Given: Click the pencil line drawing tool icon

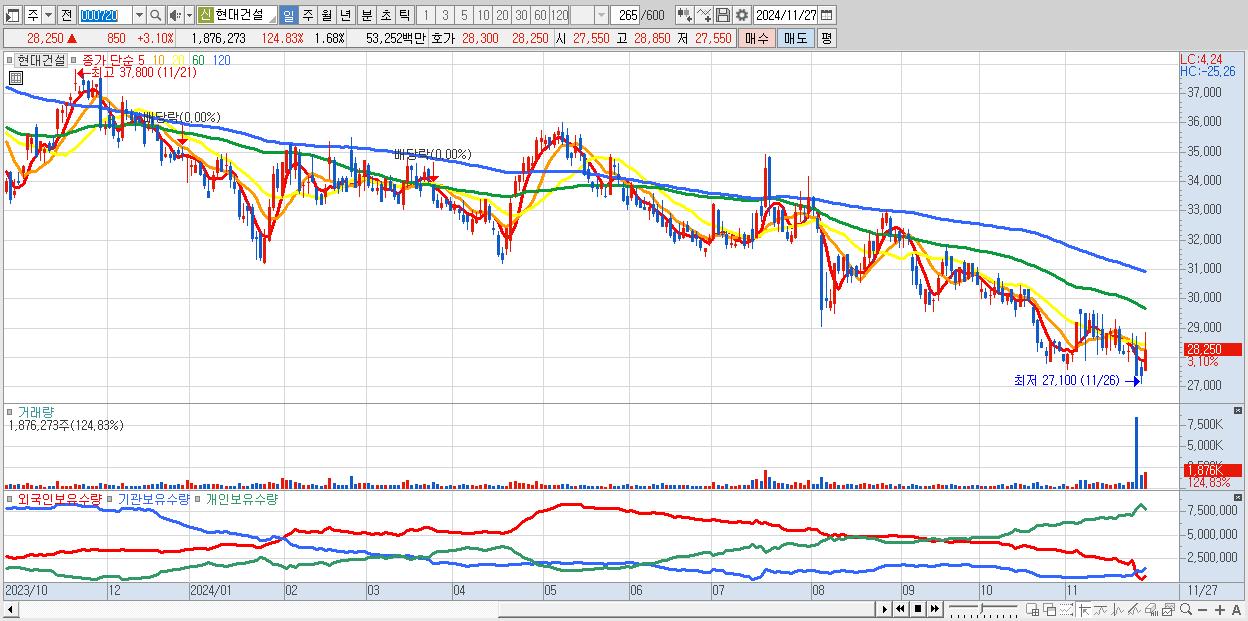Looking at the screenshot, I should [x=1134, y=608].
